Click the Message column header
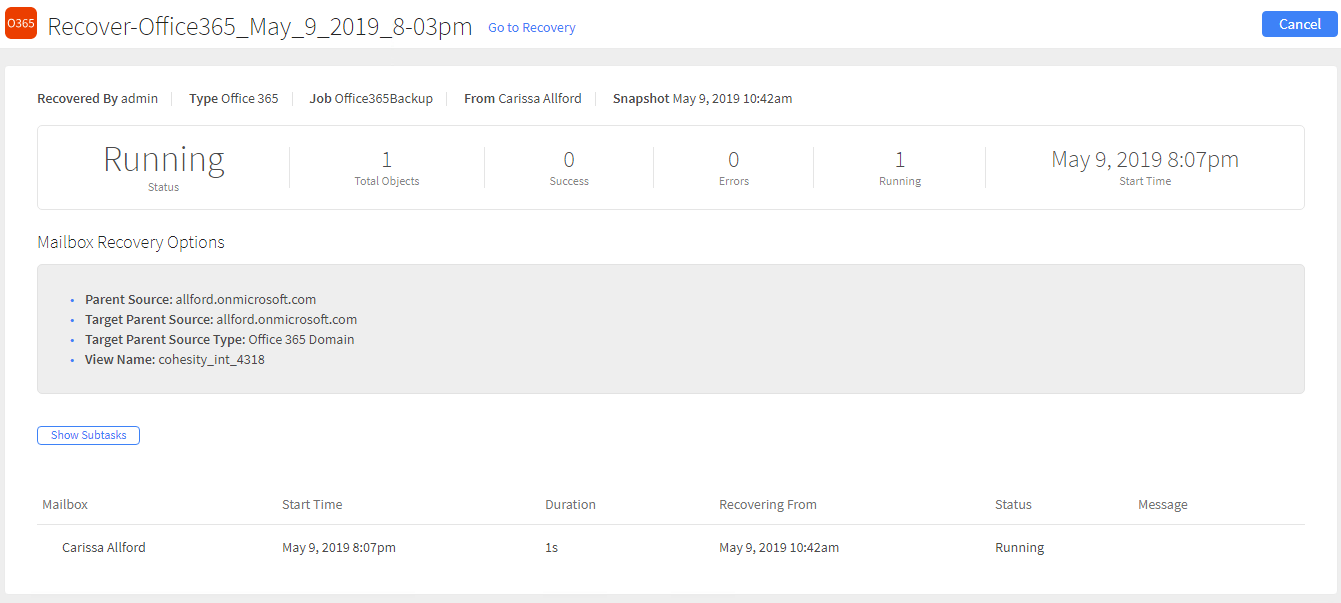The height and width of the screenshot is (603, 1341). pos(1163,505)
